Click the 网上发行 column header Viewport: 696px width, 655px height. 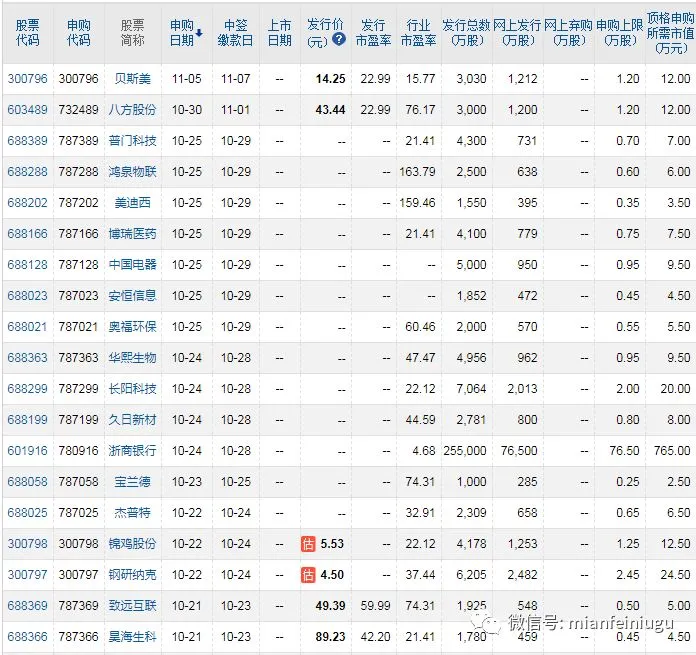518,33
